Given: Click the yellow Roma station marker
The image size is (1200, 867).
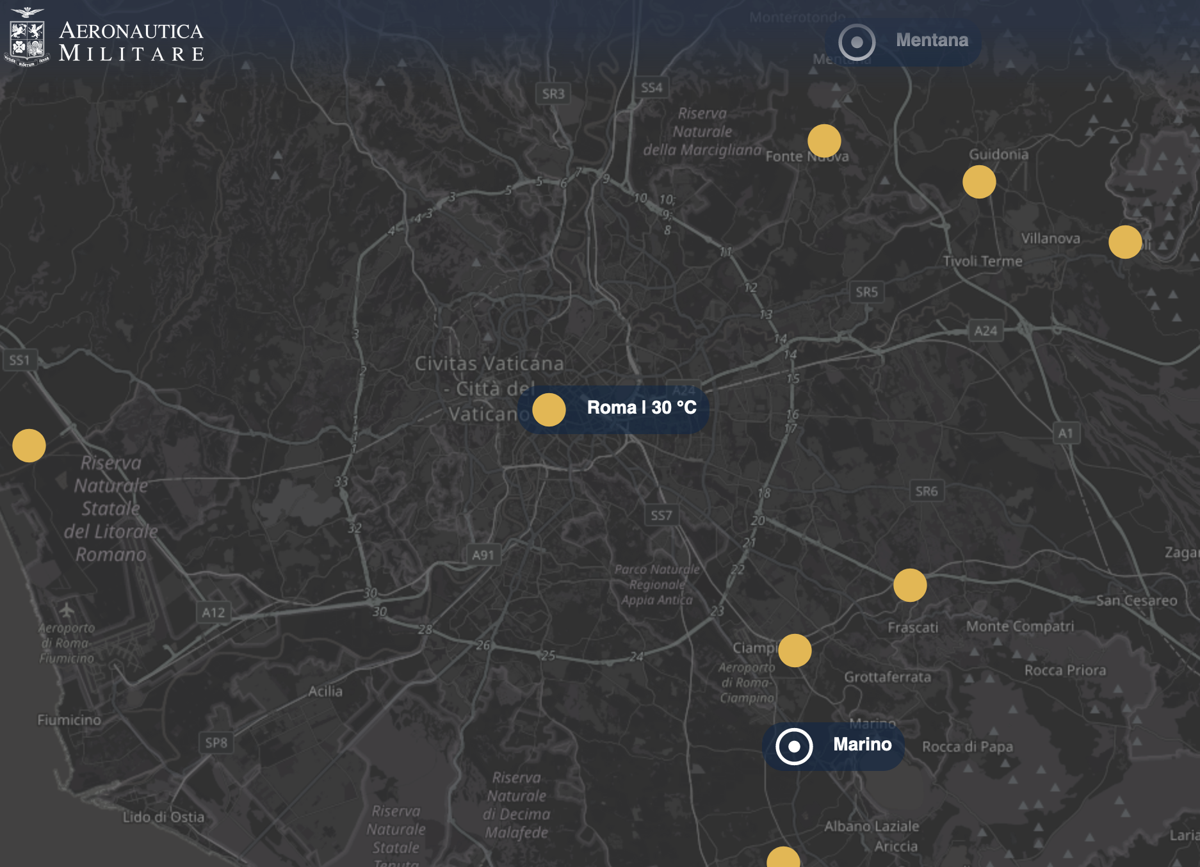Looking at the screenshot, I should (x=549, y=409).
